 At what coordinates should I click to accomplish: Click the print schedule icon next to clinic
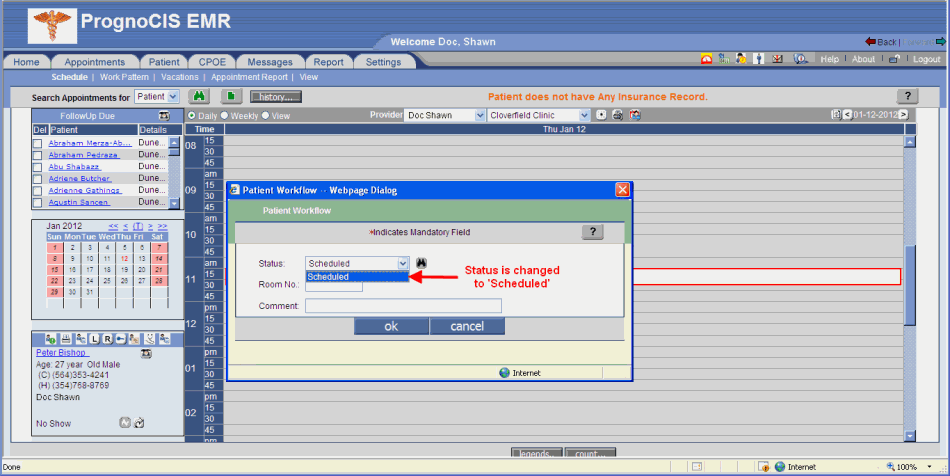pyautogui.click(x=617, y=115)
